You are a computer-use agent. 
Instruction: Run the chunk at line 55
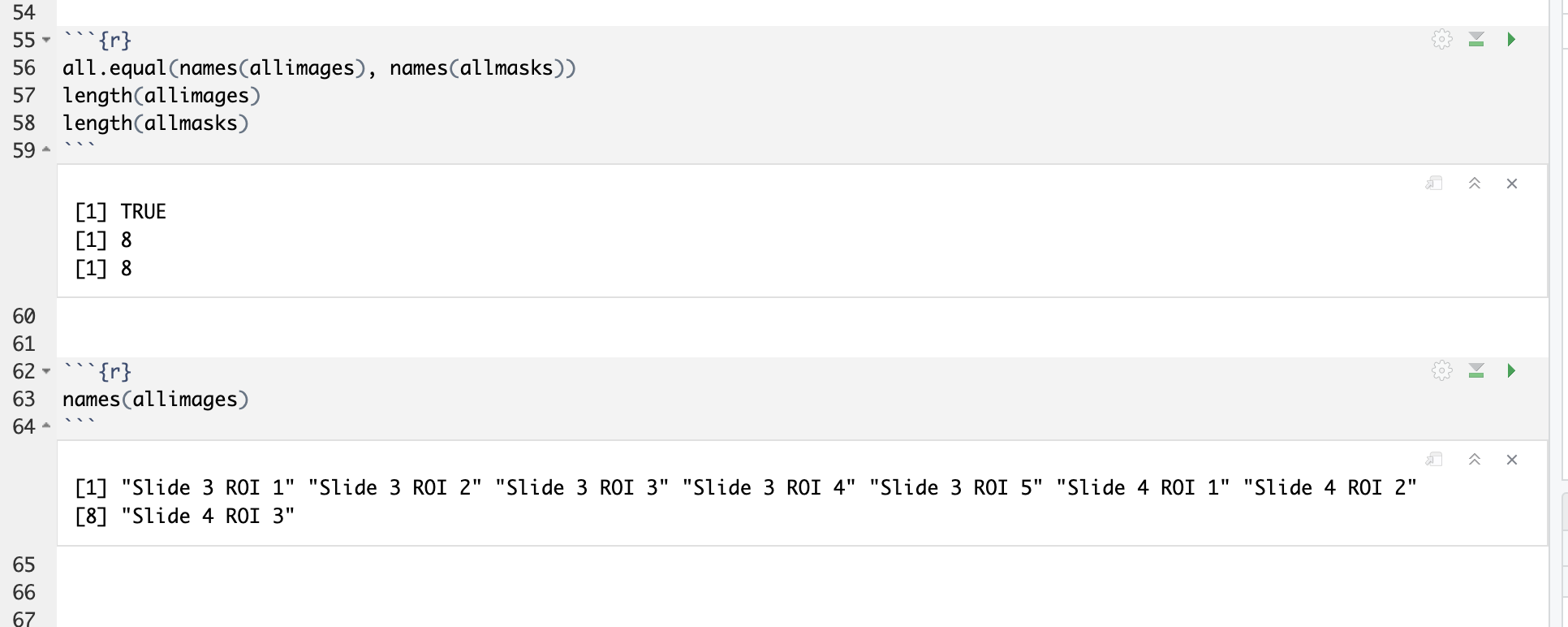1513,39
